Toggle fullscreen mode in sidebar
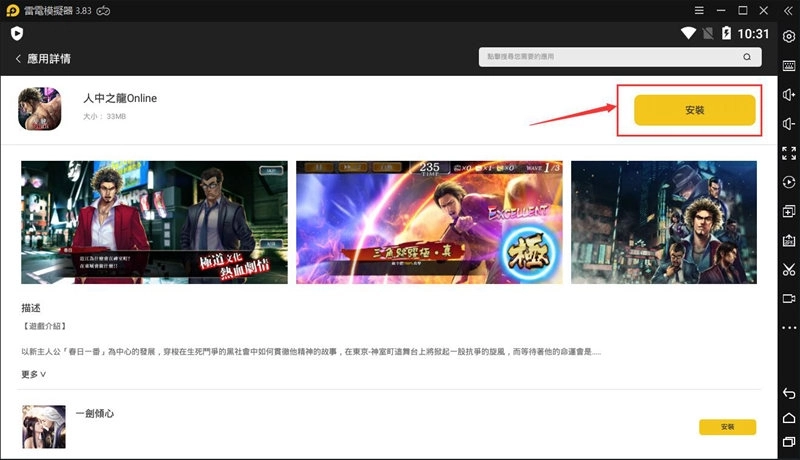800x460 pixels. tap(789, 153)
